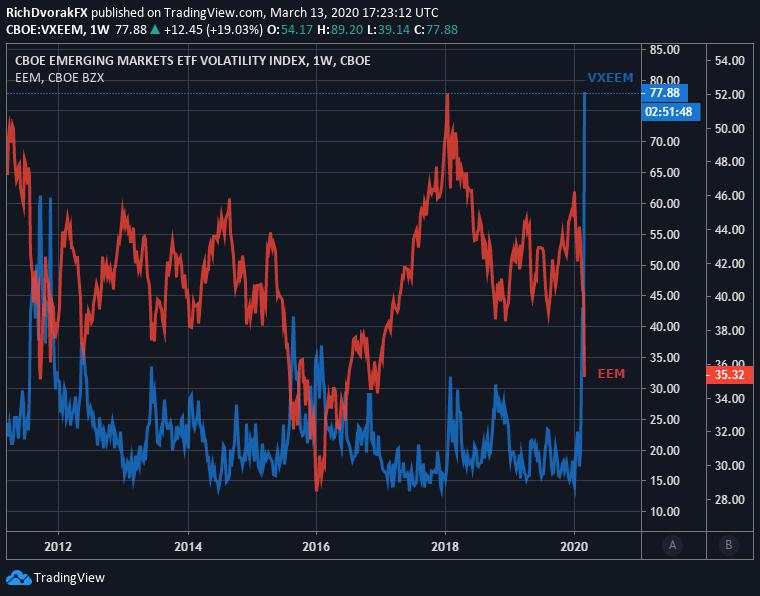Click the 2020 time axis label
760x596 pixels.
point(574,547)
